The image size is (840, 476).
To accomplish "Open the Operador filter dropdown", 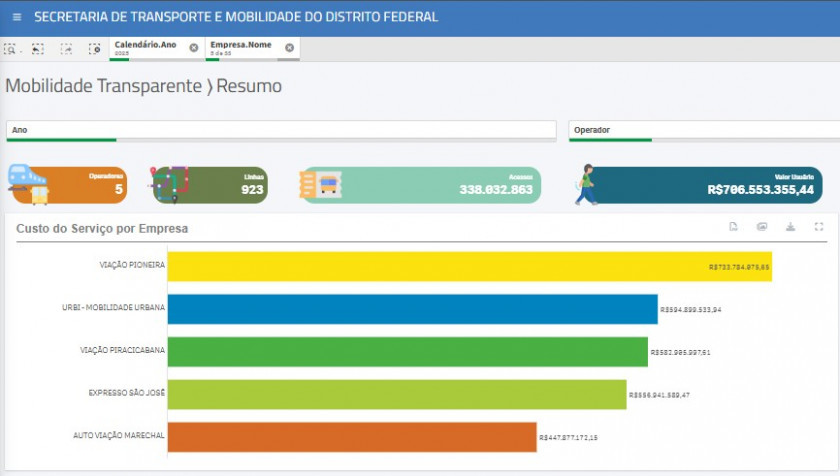I will 703,130.
